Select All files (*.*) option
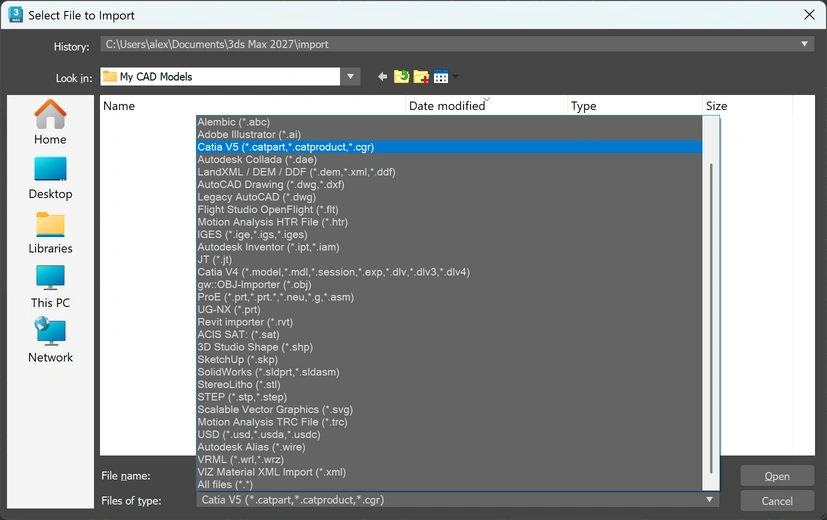827x520 pixels. pyautogui.click(x=449, y=484)
